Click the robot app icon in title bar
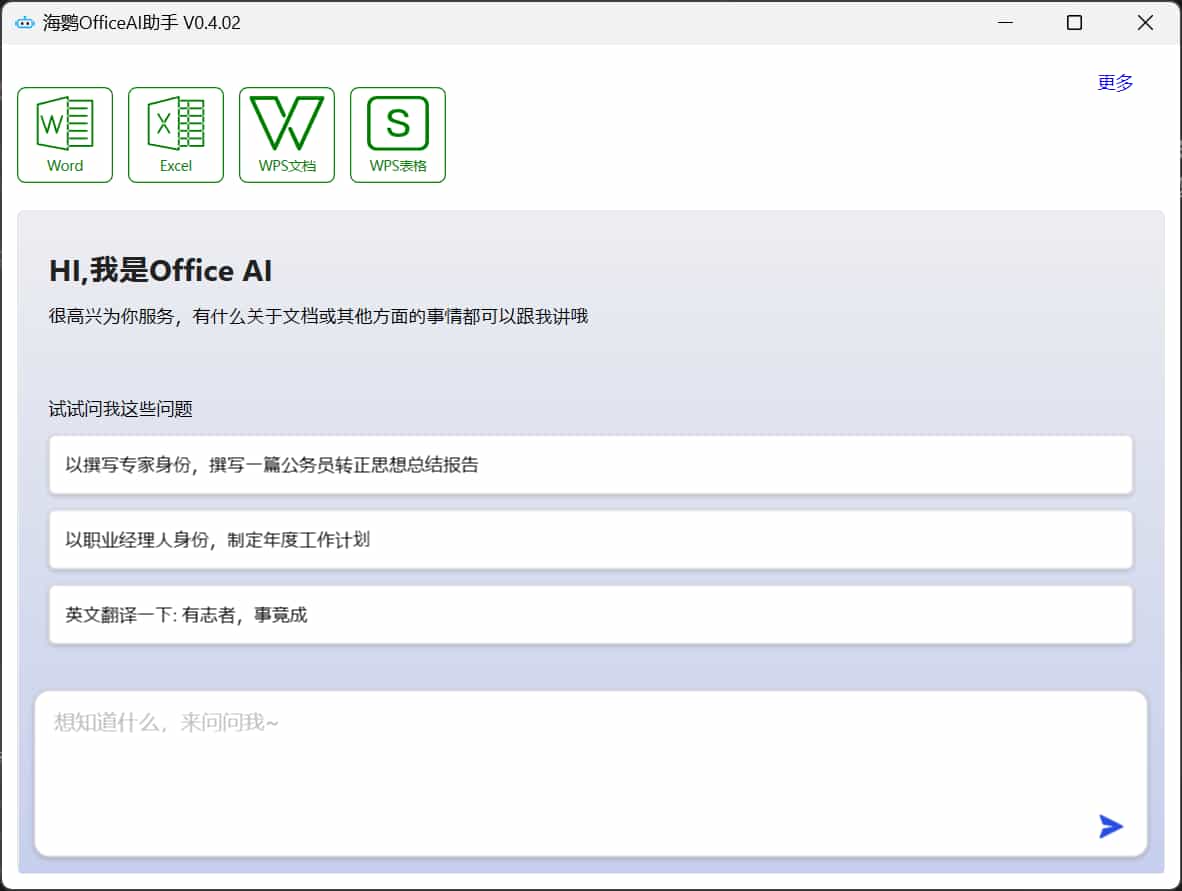The image size is (1182, 891). [25, 23]
